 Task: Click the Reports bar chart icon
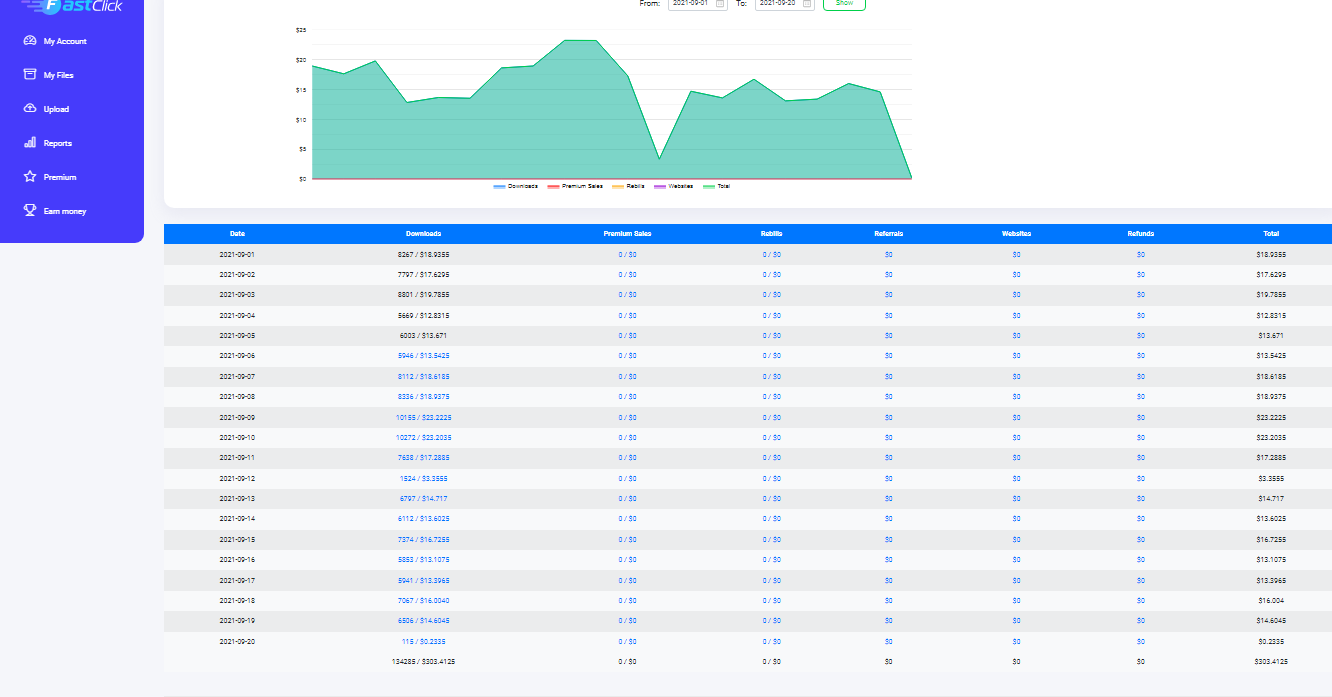click(x=30, y=143)
